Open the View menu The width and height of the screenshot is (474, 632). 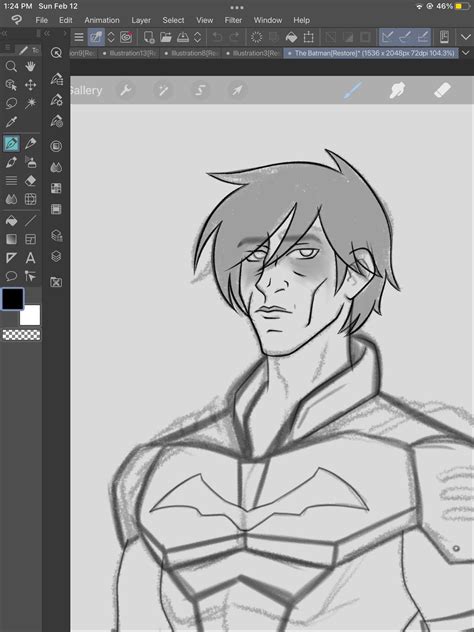(204, 20)
